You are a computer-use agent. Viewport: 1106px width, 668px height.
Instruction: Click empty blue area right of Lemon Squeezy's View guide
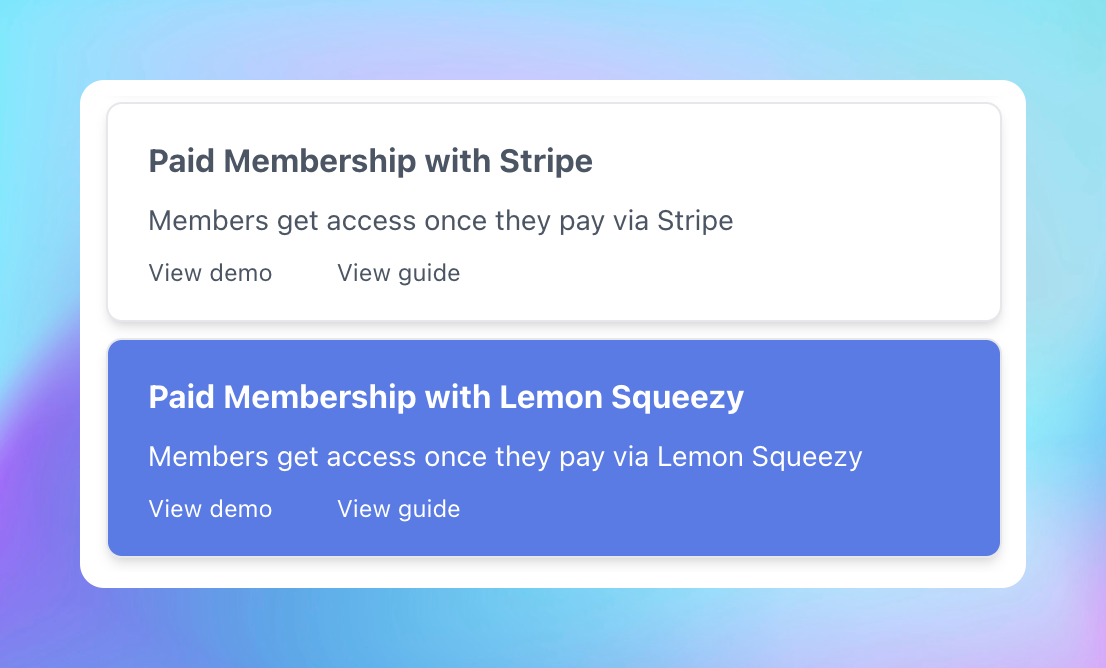pyautogui.click(x=700, y=509)
